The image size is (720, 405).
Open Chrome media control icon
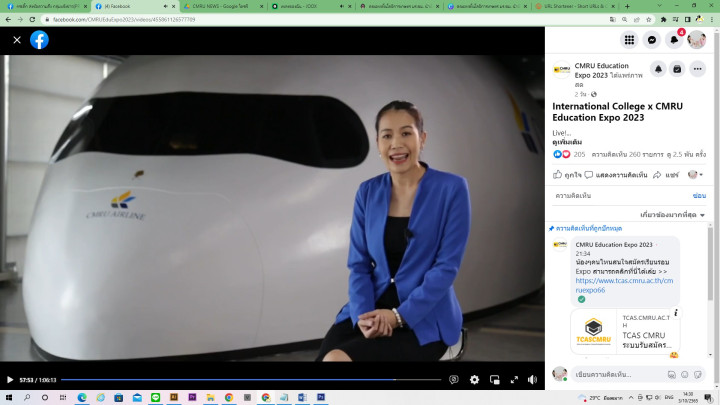click(675, 20)
